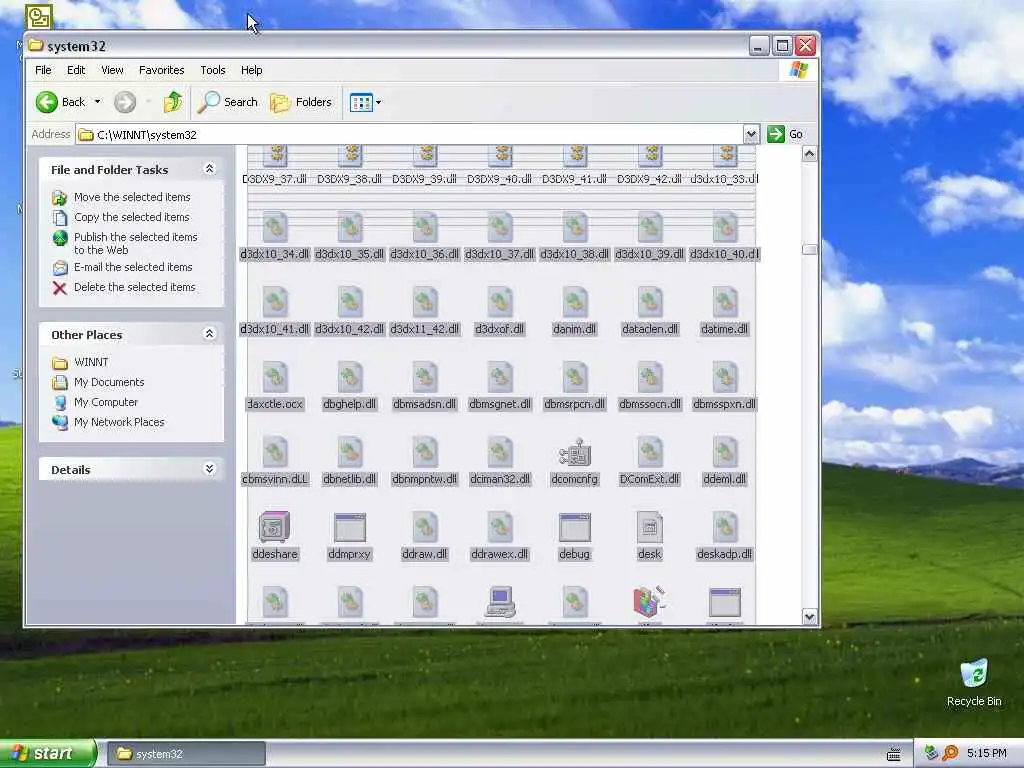The width and height of the screenshot is (1024, 768).
Task: Select the d3dxof.dll file icon
Action: 500,302
